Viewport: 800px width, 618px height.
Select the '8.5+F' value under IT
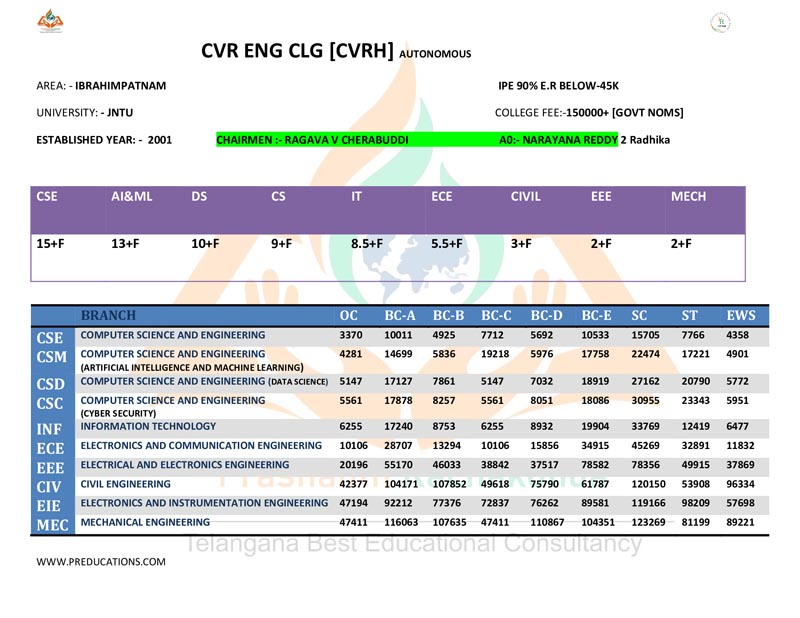click(367, 244)
